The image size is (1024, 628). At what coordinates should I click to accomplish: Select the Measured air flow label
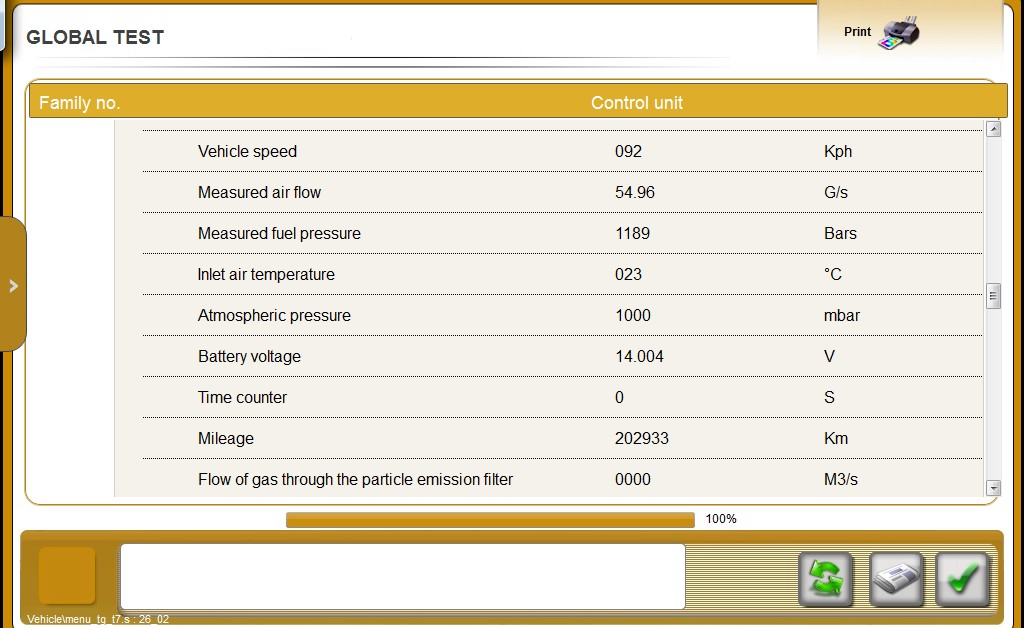(259, 193)
